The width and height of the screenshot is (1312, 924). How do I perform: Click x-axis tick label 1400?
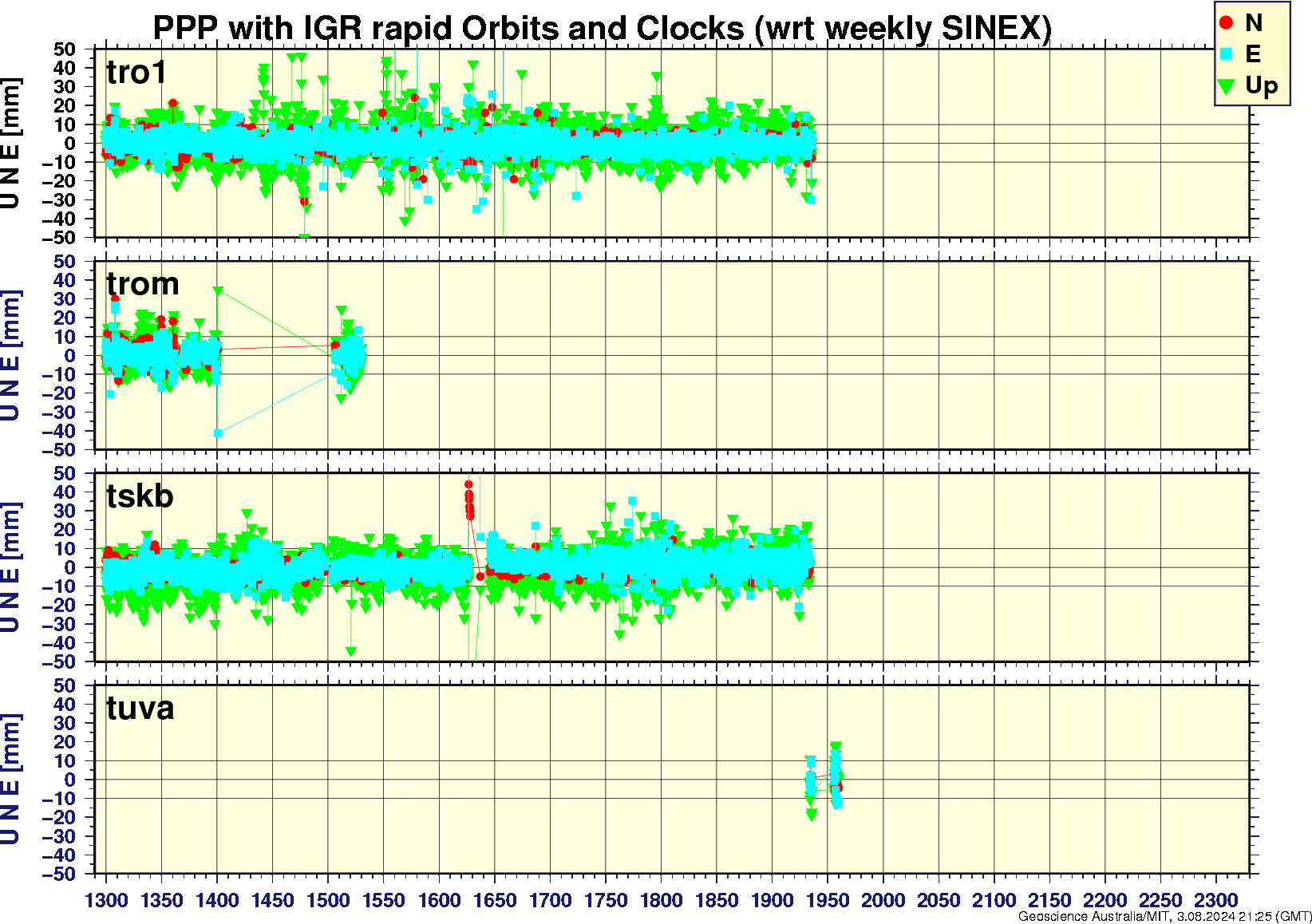tap(217, 900)
